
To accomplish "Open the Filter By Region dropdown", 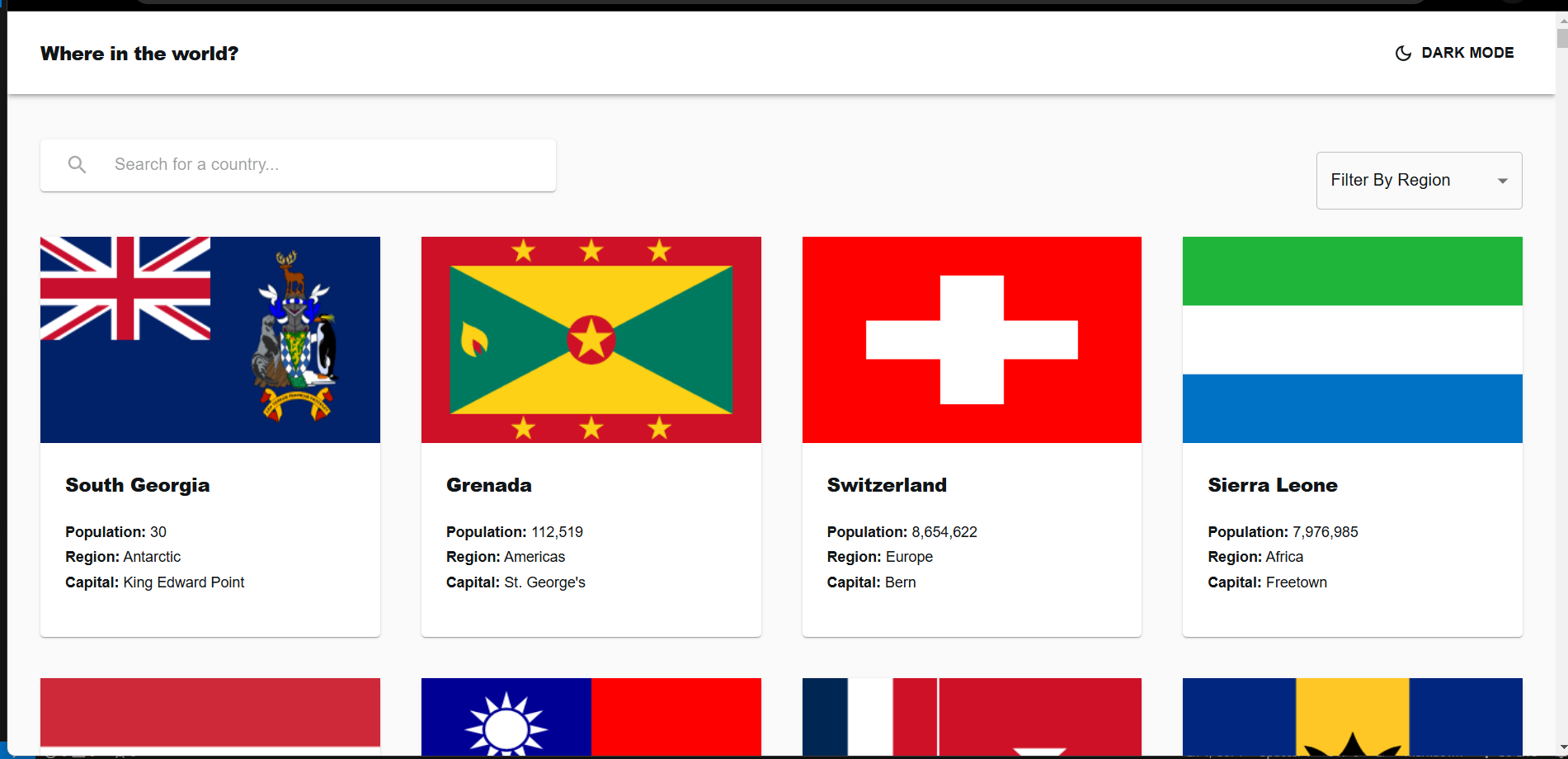I will coord(1403,181).
